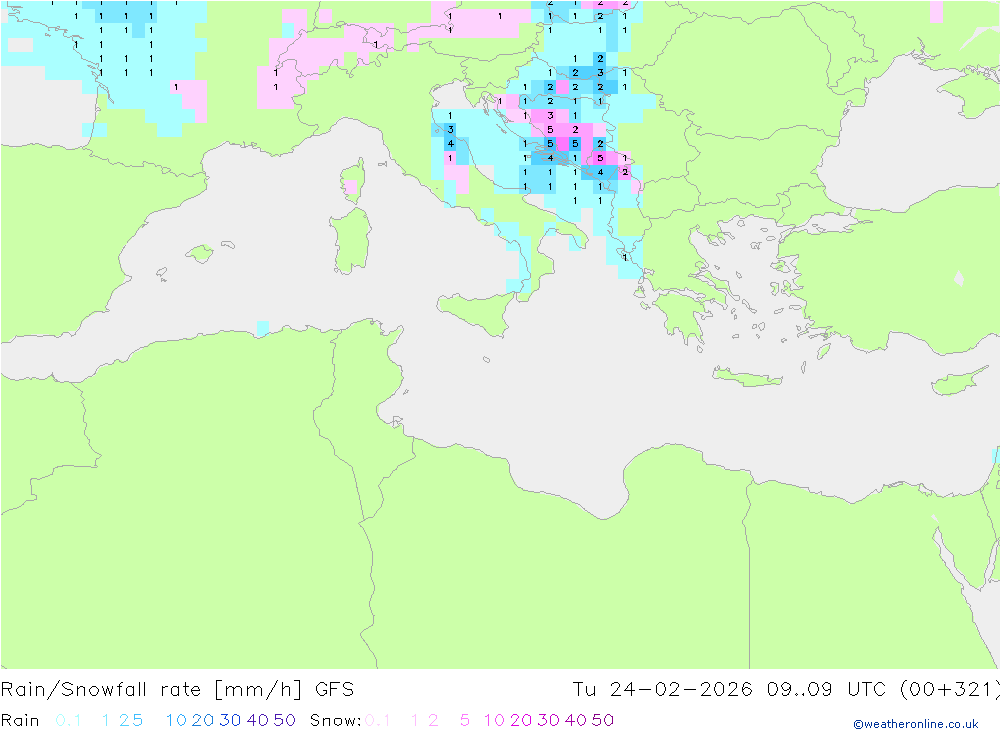Screen dimensions: 1000x733
Task: Click the weatheronline.co.uk copyright link
Action: pyautogui.click(x=916, y=724)
